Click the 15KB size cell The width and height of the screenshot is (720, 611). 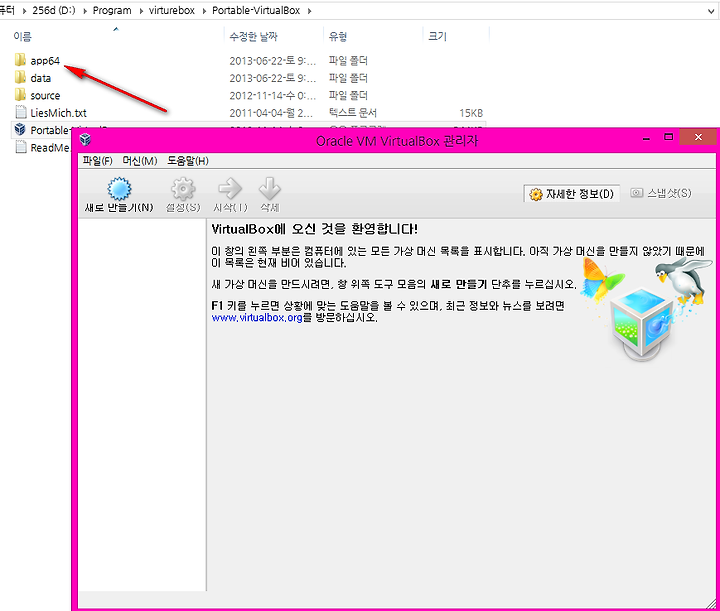click(x=471, y=113)
